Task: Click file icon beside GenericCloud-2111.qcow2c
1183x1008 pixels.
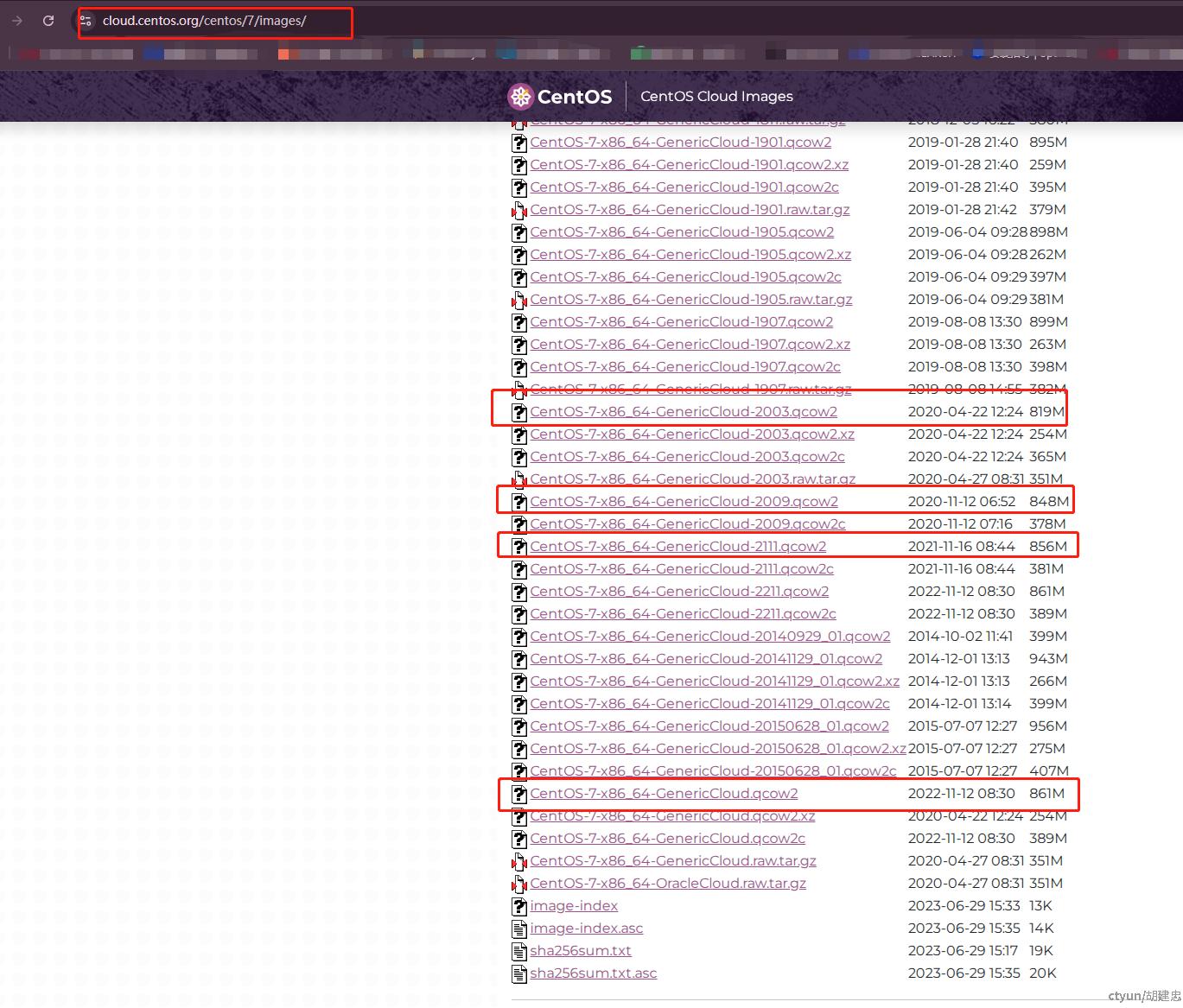Action: pyautogui.click(x=519, y=569)
